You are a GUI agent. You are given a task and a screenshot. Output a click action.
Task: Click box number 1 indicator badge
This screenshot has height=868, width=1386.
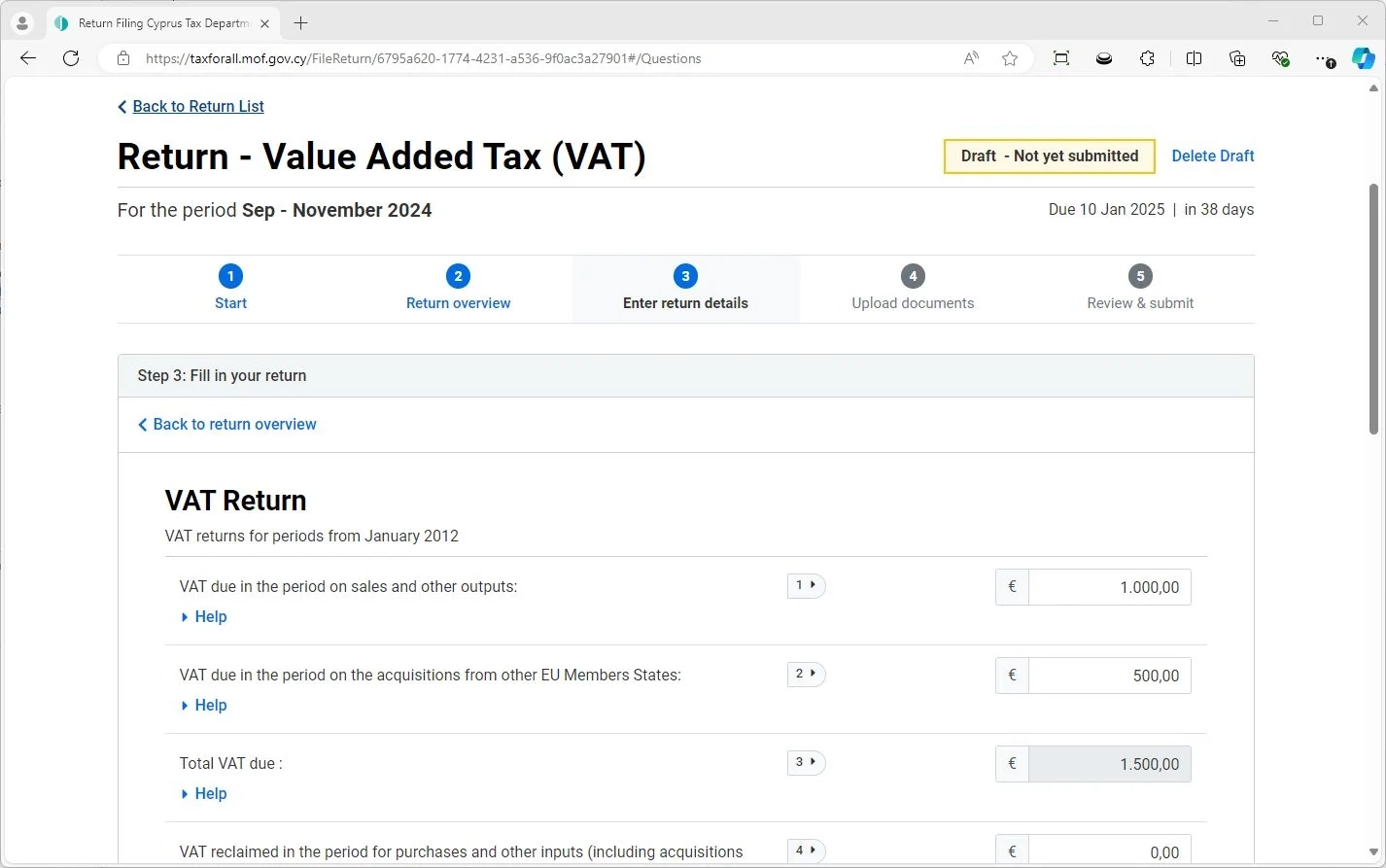[806, 586]
